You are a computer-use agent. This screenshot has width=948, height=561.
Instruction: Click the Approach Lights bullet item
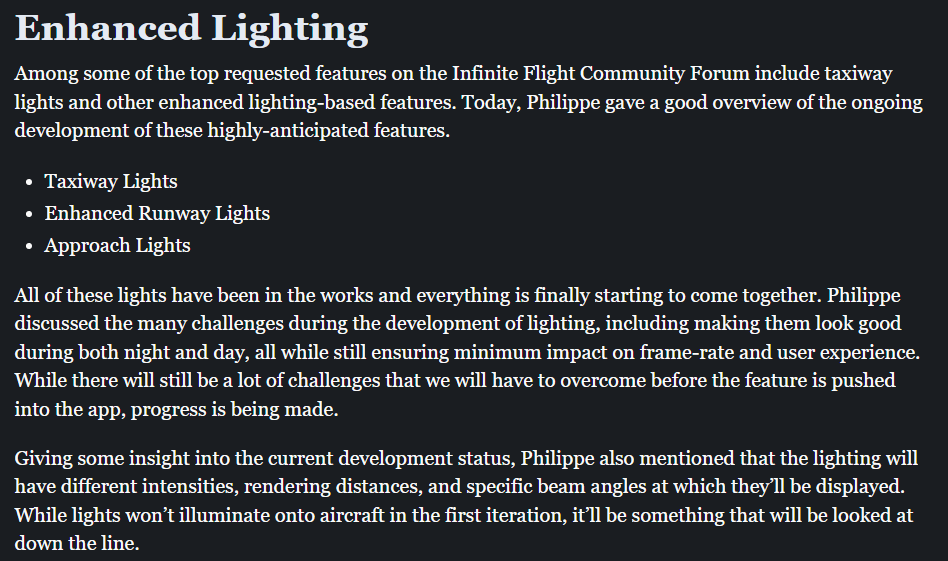[117, 245]
